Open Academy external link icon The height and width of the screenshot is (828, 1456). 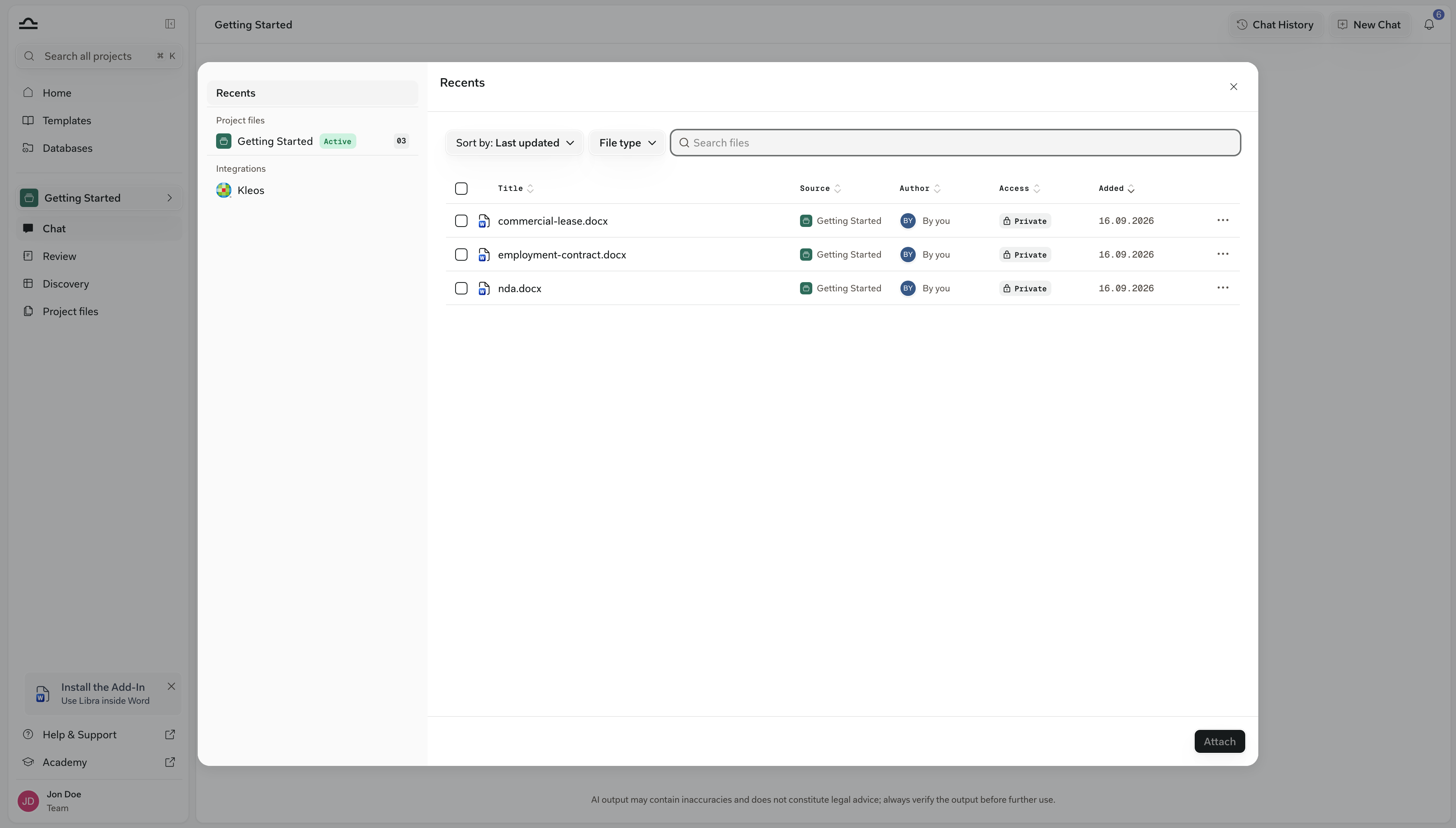coord(170,762)
